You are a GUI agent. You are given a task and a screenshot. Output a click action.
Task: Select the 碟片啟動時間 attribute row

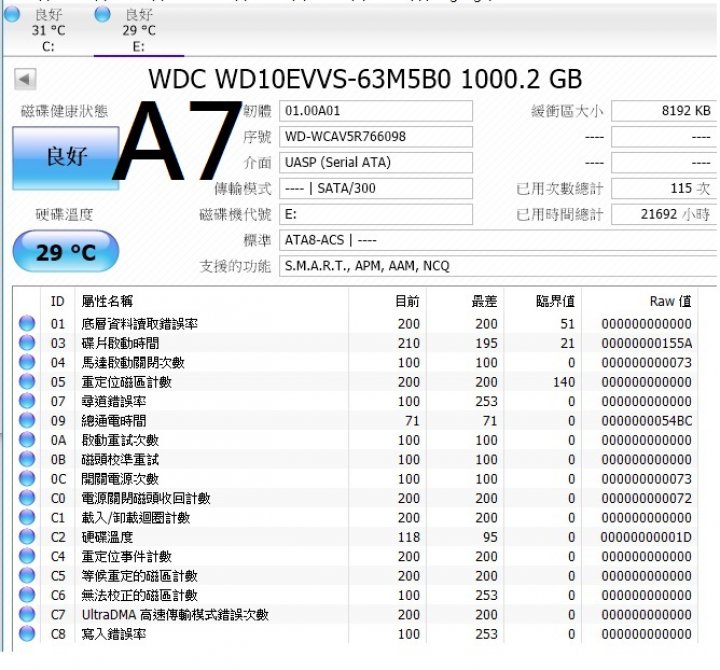click(355, 343)
